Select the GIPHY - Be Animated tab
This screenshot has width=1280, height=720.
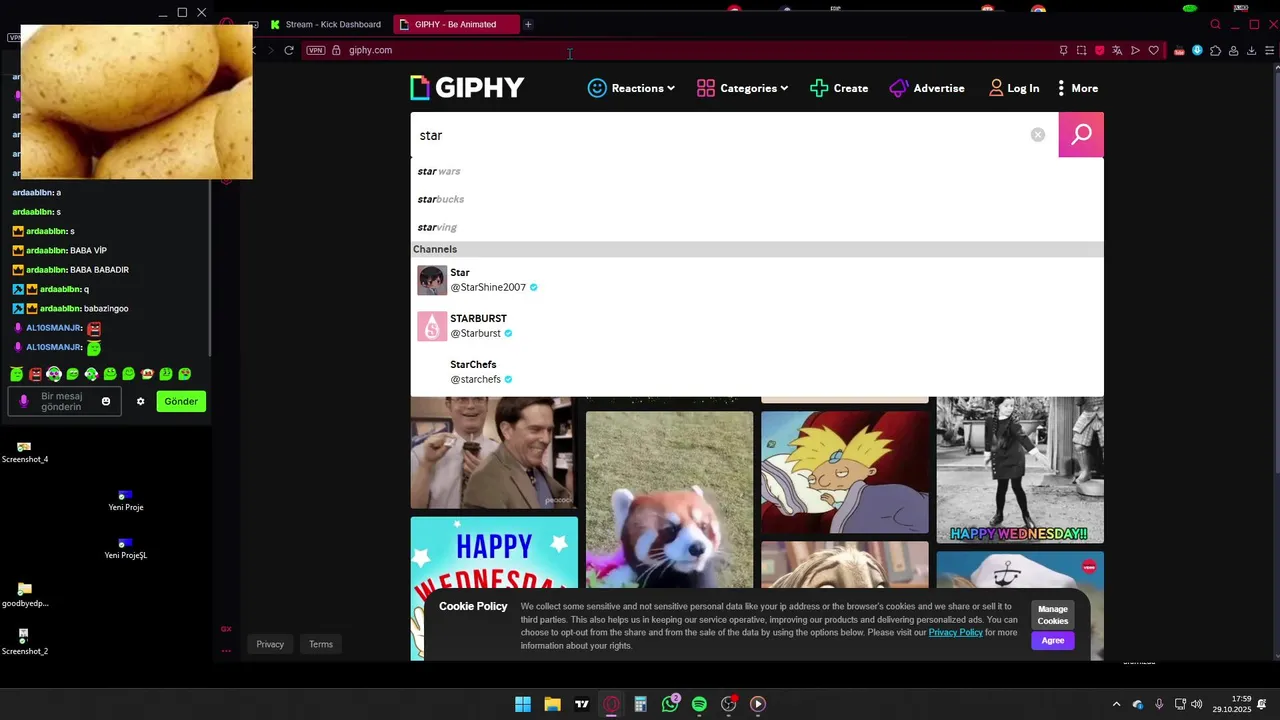coord(456,24)
